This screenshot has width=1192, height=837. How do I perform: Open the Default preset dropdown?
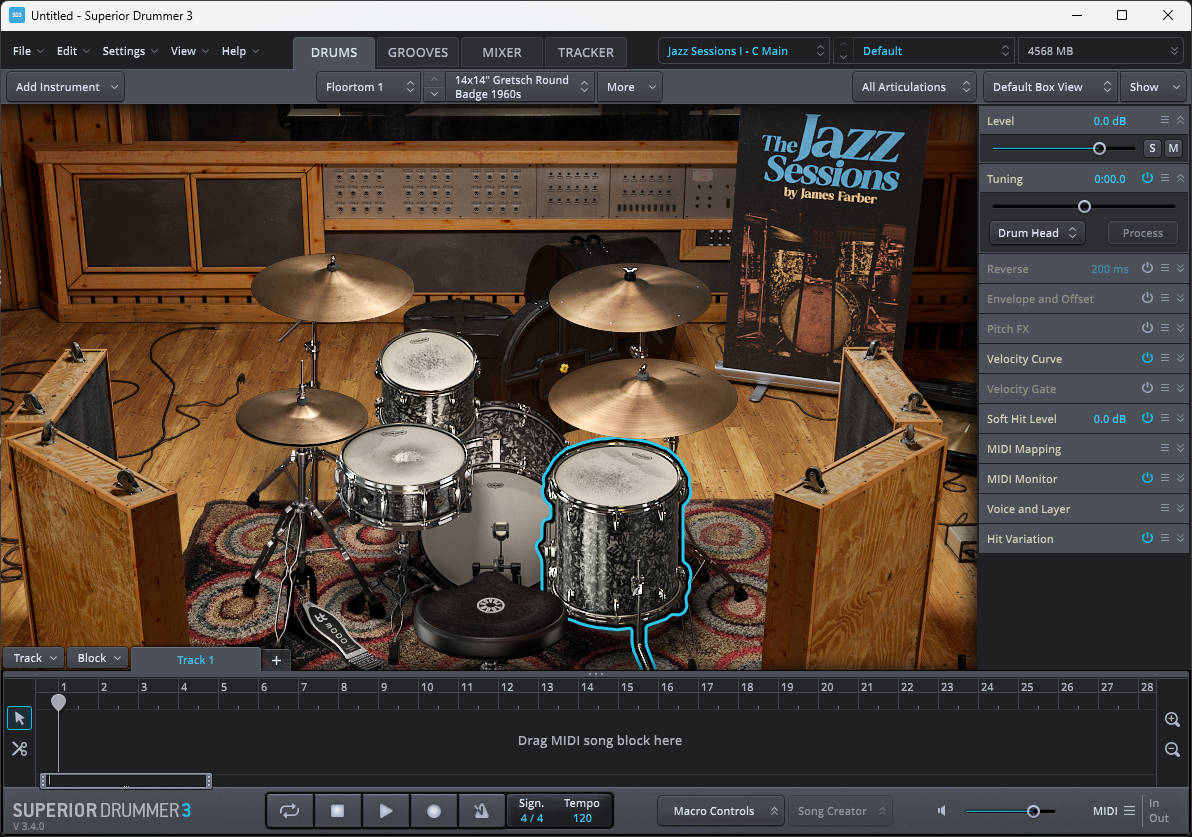tap(934, 51)
